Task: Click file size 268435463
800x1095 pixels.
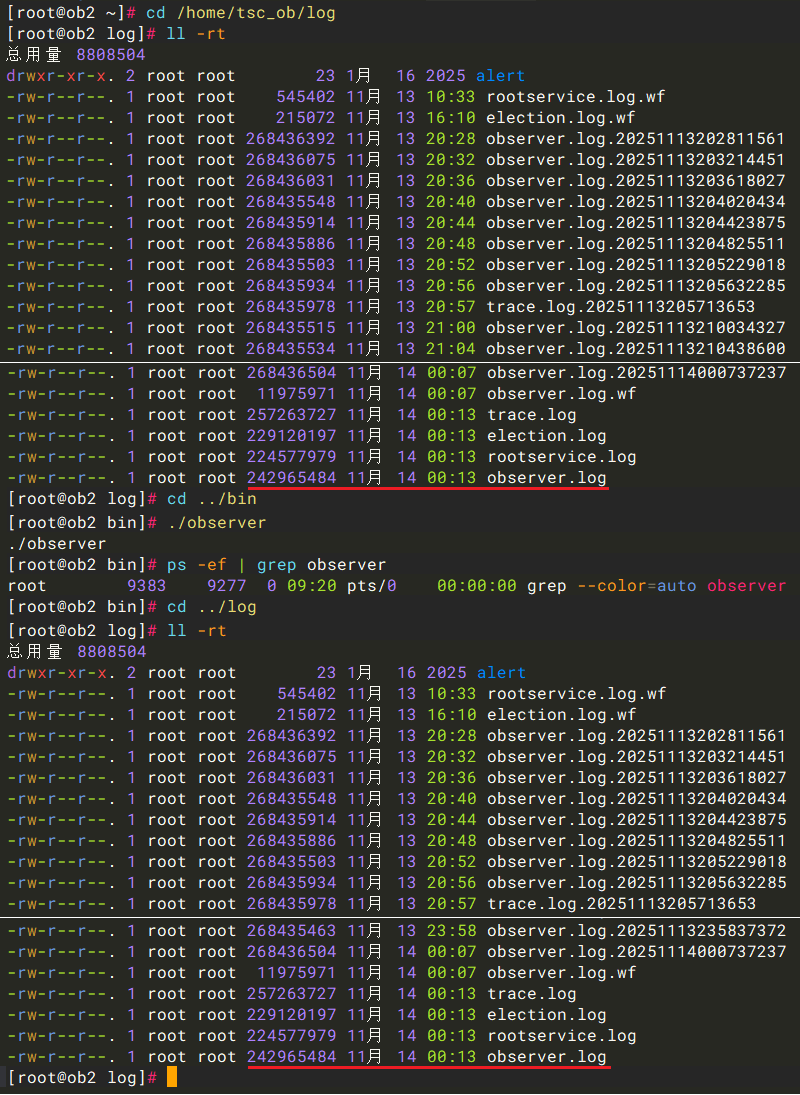Action: (291, 931)
